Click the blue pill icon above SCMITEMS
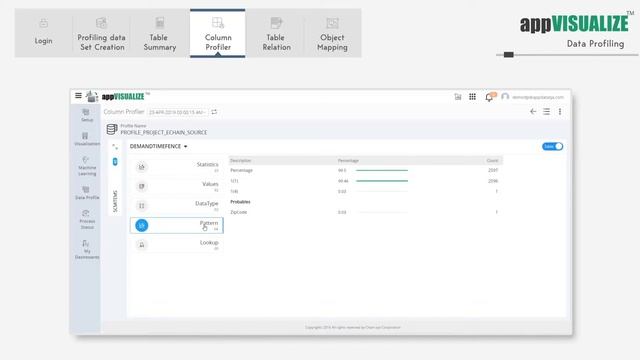 coord(115,162)
